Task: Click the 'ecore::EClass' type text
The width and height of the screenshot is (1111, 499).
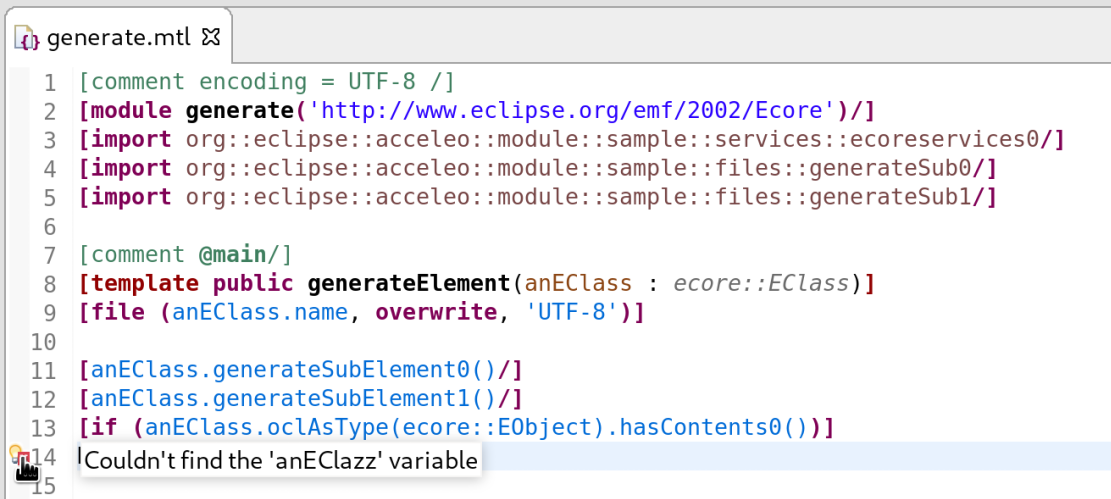Action: (x=761, y=284)
